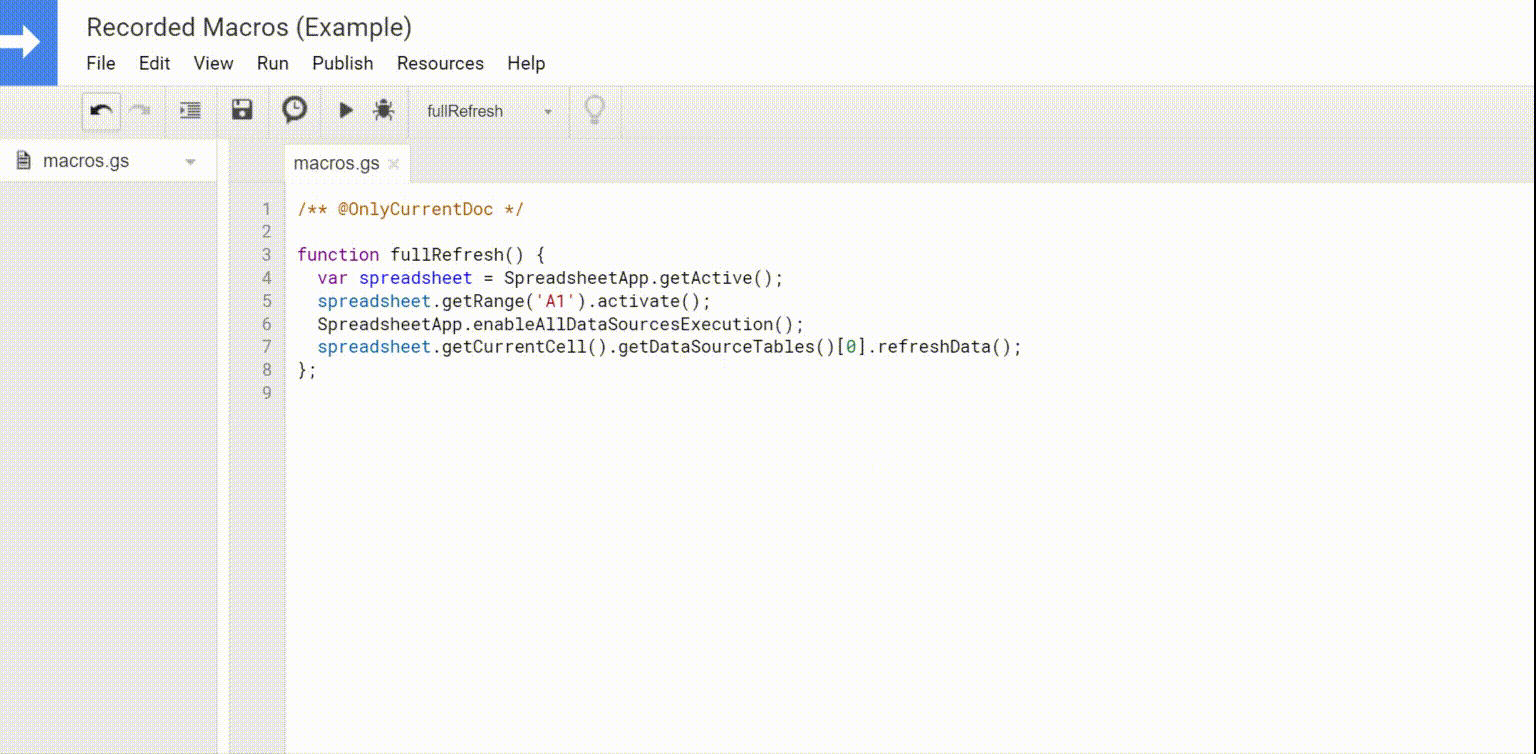Start debugging using the bug icon

click(384, 110)
